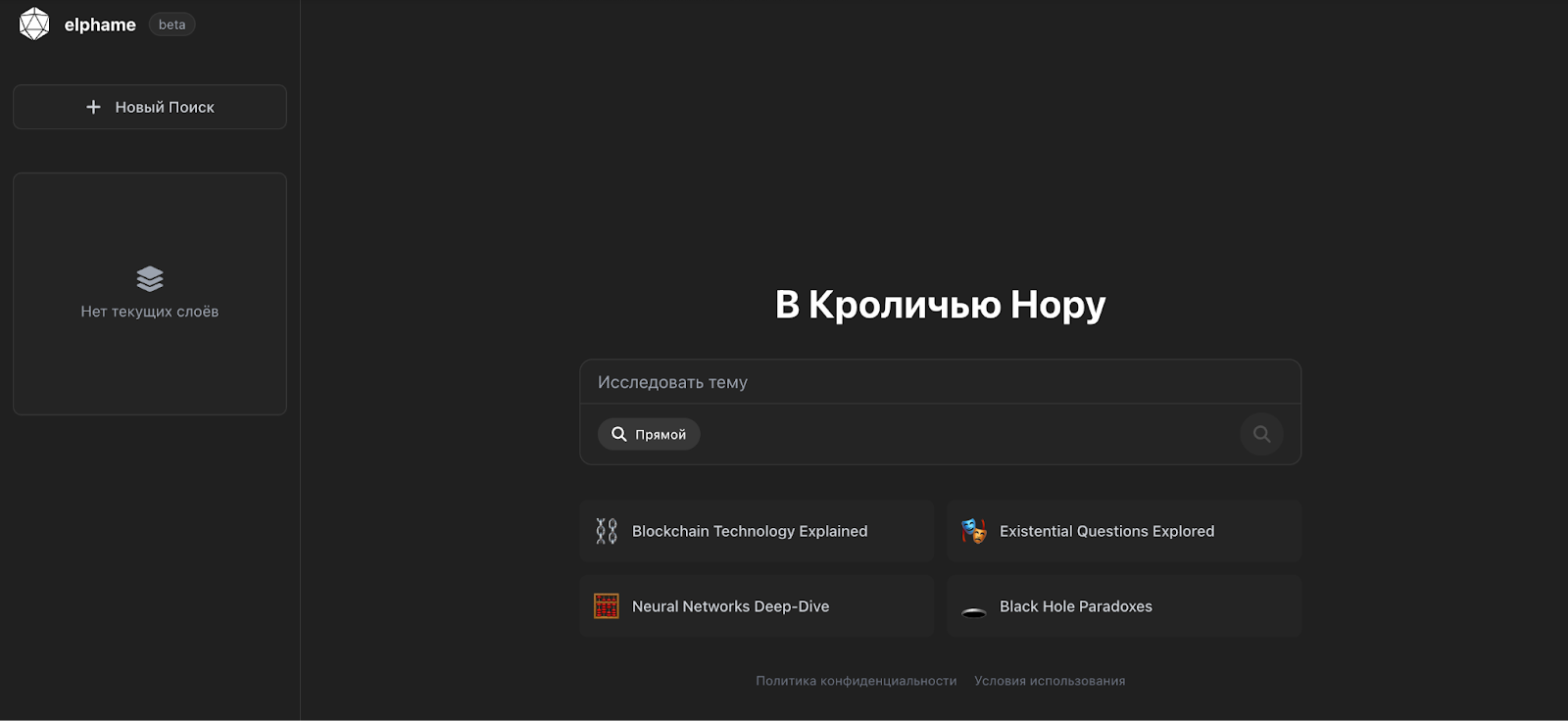Start a new search with Новый Поиск
The image size is (1568, 721).
pyautogui.click(x=150, y=107)
